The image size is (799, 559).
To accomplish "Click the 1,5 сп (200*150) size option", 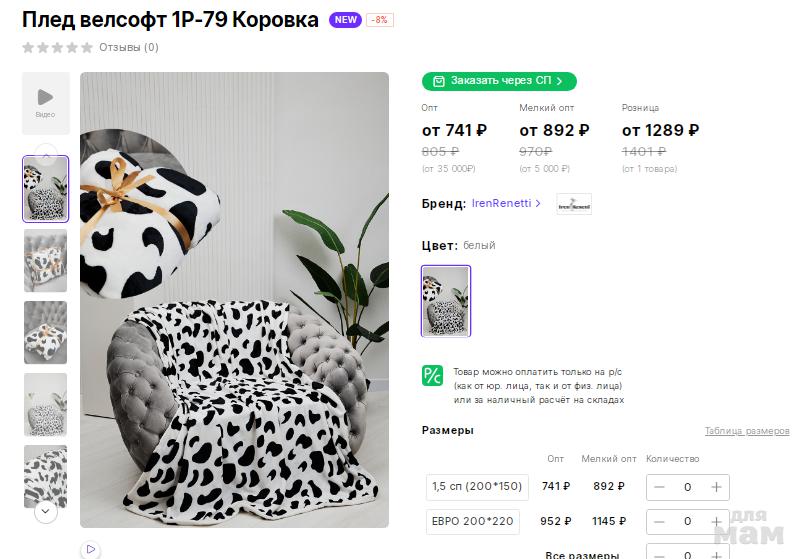I will click(x=476, y=487).
